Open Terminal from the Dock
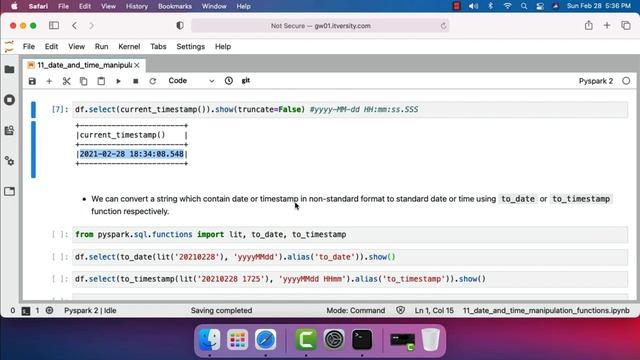The width and height of the screenshot is (640, 360). click(362, 340)
